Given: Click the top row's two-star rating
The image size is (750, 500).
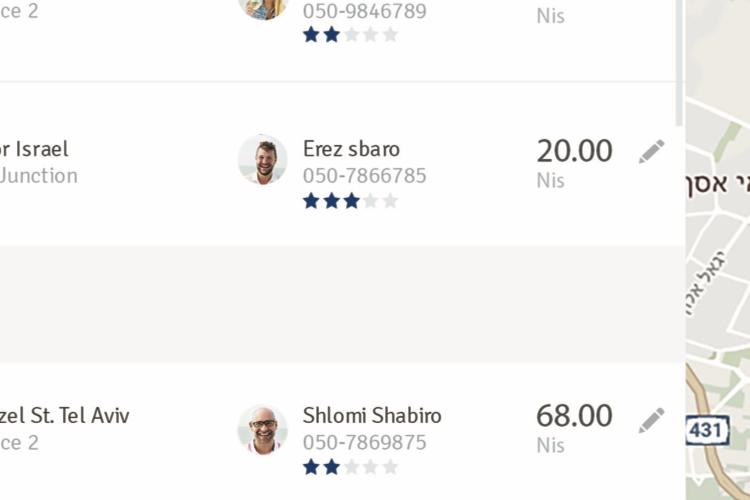Looking at the screenshot, I should pyautogui.click(x=350, y=34).
